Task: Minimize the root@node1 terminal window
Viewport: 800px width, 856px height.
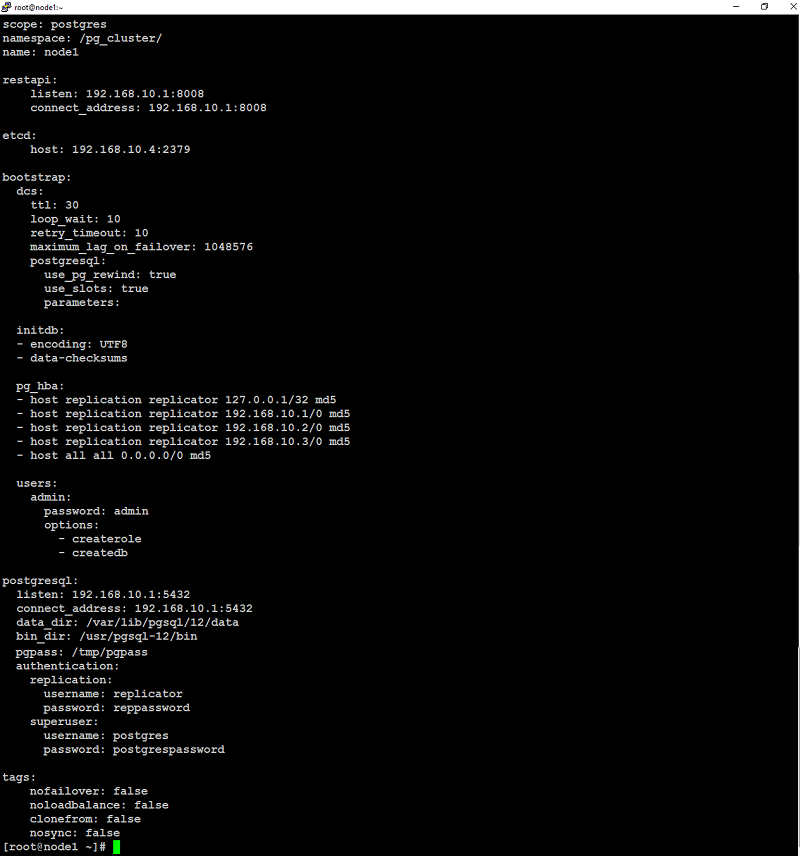Action: pos(736,7)
